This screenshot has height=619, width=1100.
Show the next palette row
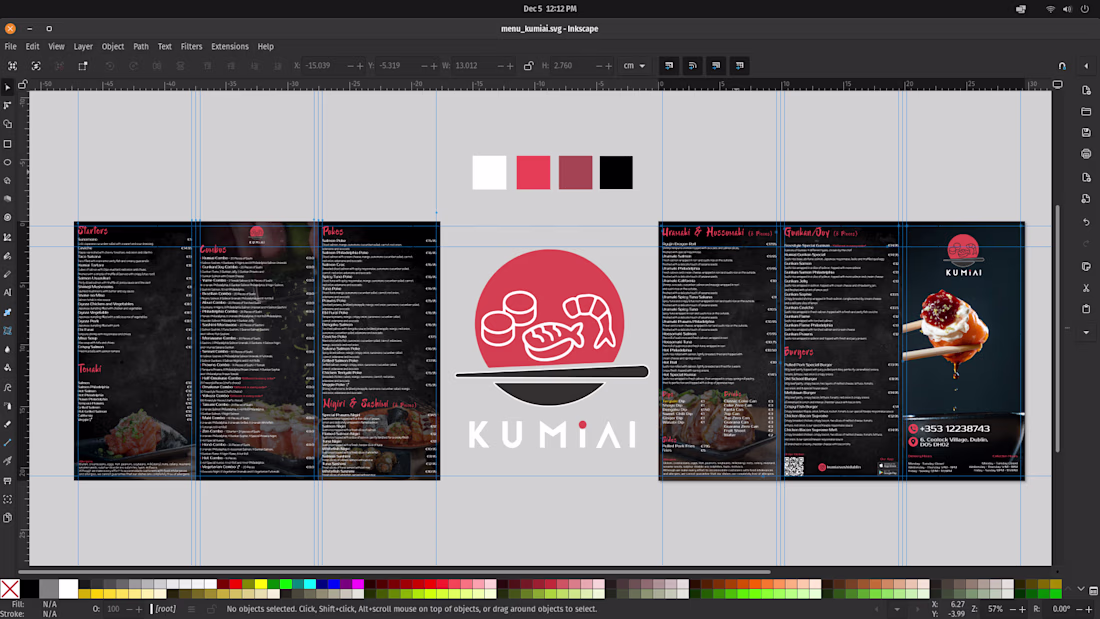pos(1080,589)
